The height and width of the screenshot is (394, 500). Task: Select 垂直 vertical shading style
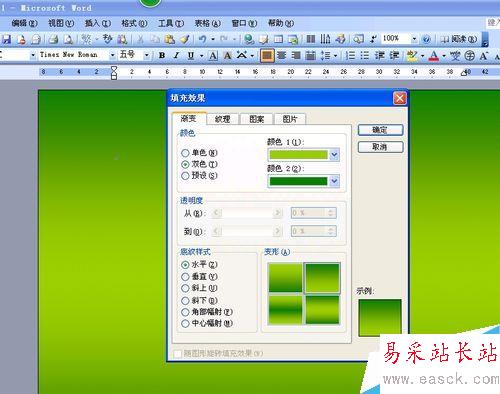click(x=185, y=276)
